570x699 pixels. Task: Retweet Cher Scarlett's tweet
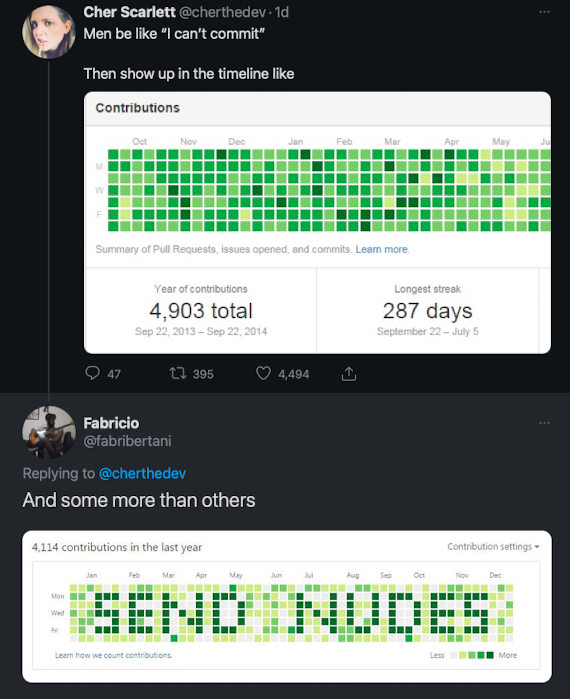(x=178, y=373)
